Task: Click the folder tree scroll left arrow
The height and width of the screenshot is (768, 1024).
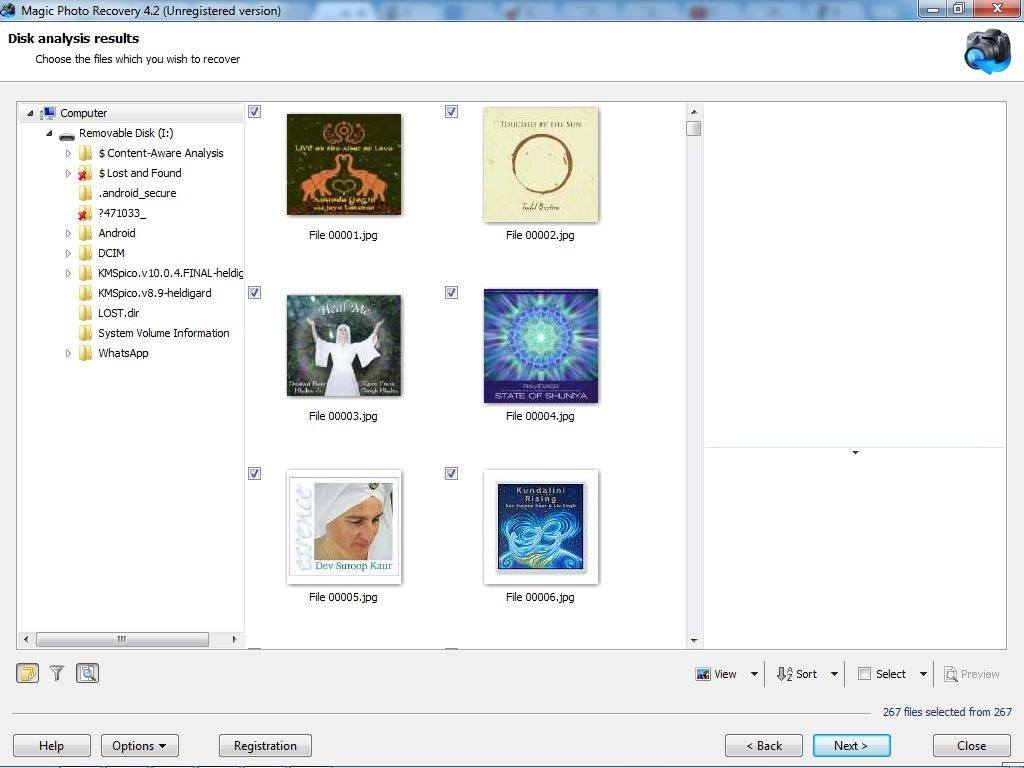Action: [26, 639]
